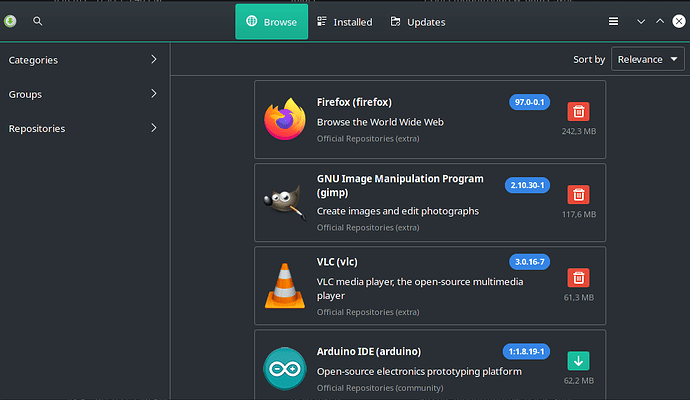Remove VLC with the trash button
Image resolution: width=690 pixels, height=400 pixels.
tap(578, 278)
